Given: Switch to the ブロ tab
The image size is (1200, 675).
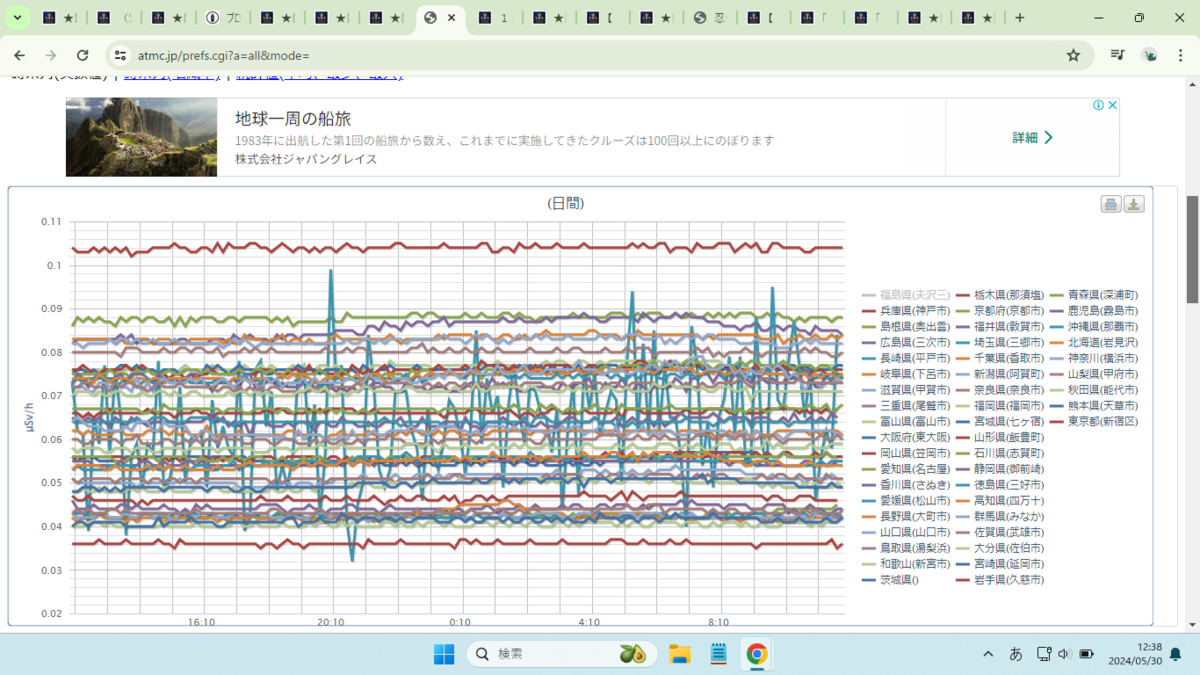Looking at the screenshot, I should tap(223, 18).
